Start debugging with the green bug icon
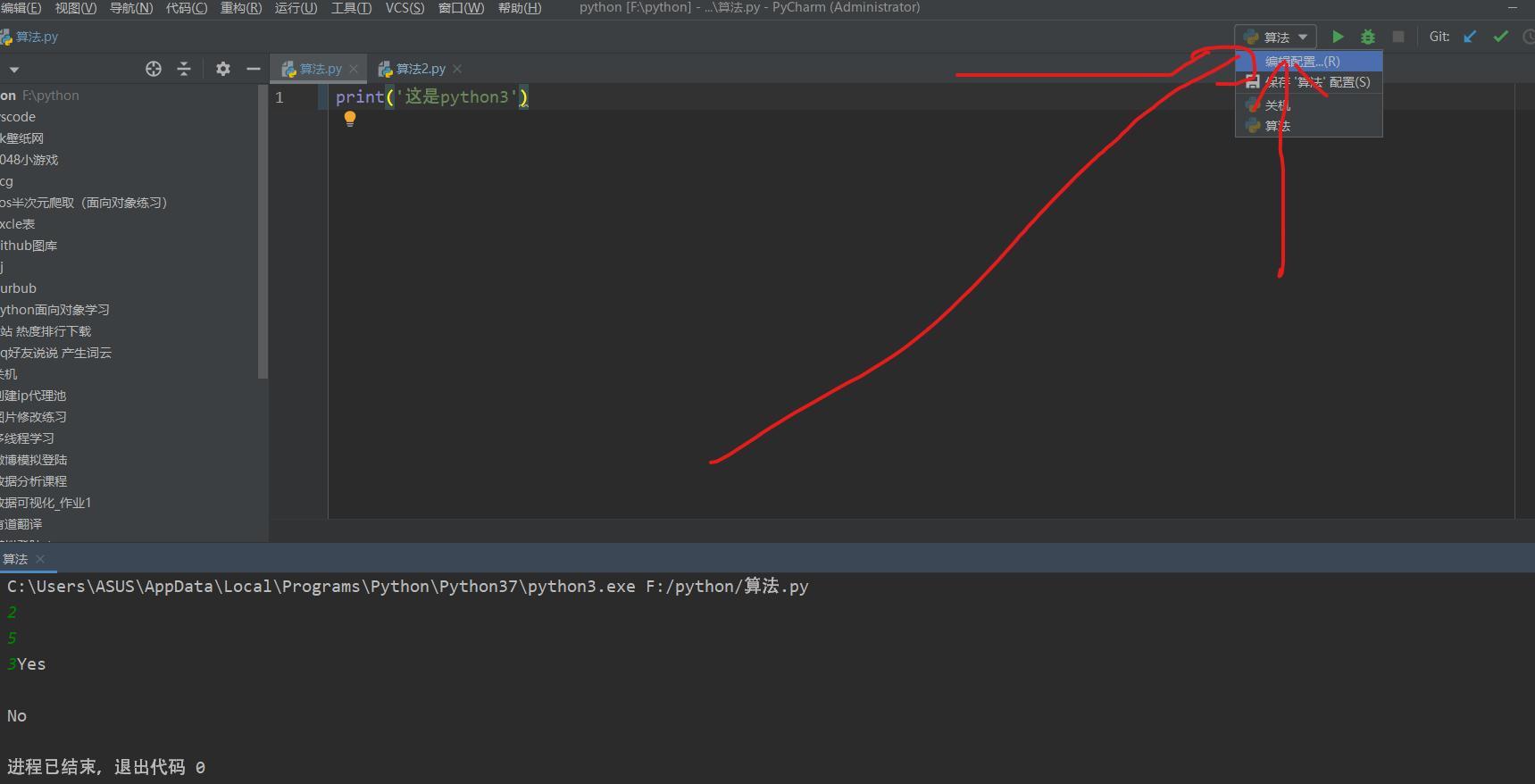Viewport: 1535px width, 784px height. 1367,37
